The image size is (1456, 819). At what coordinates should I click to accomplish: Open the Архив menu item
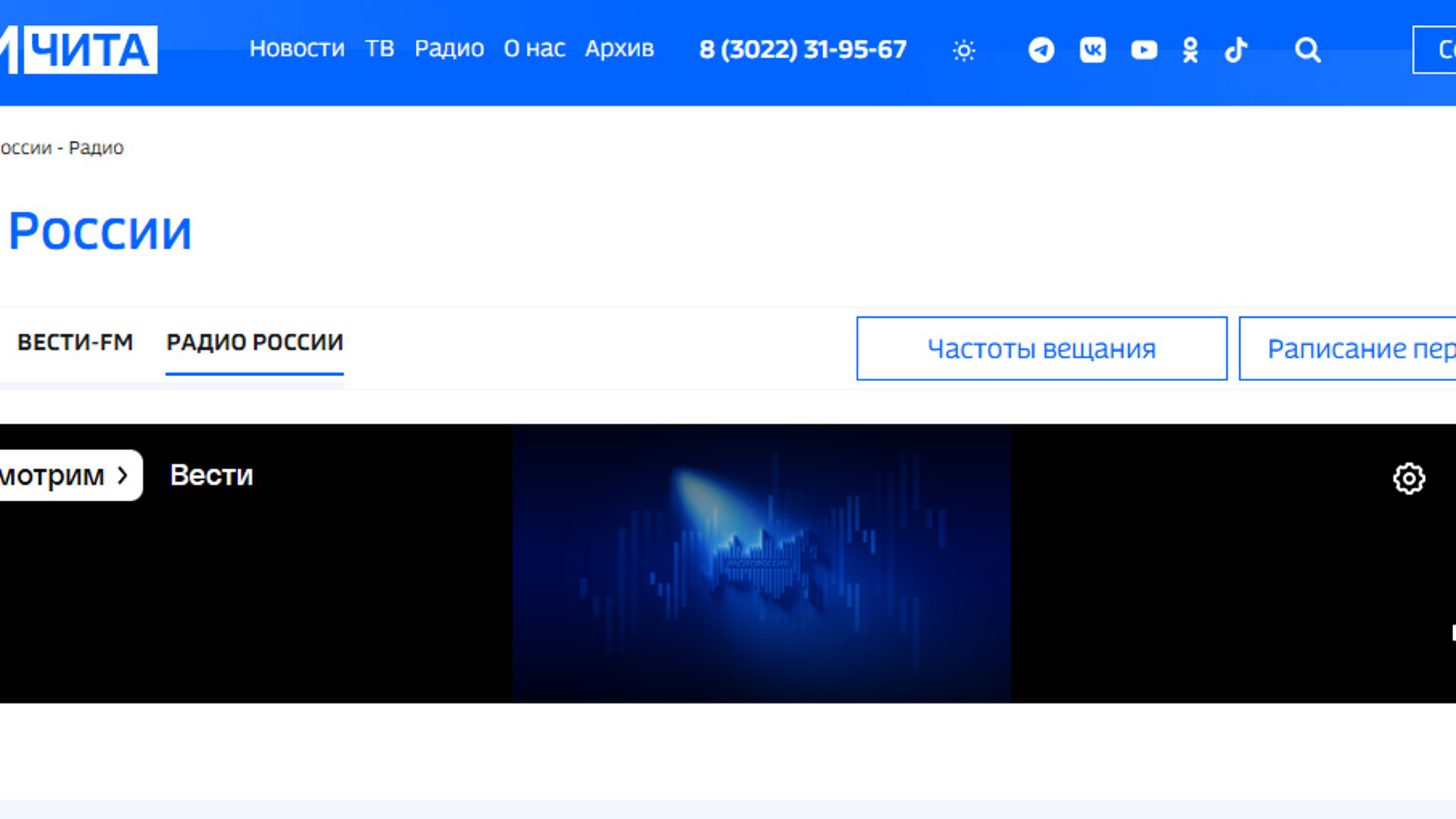tap(619, 48)
